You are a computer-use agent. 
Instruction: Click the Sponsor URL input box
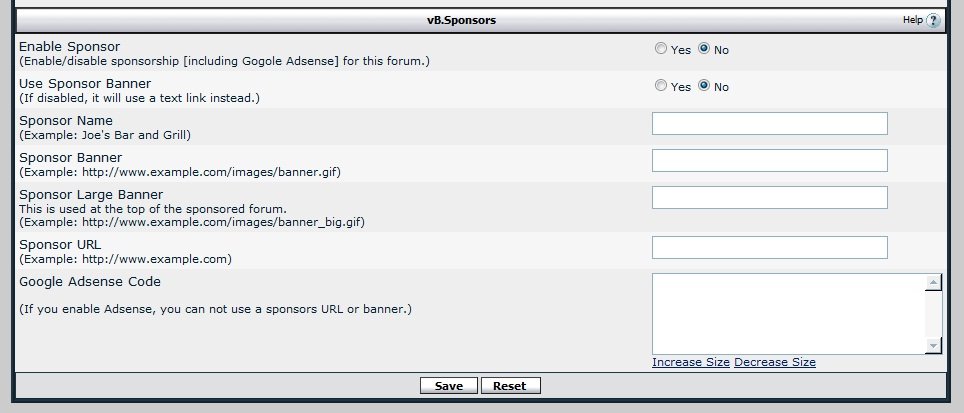coord(770,247)
